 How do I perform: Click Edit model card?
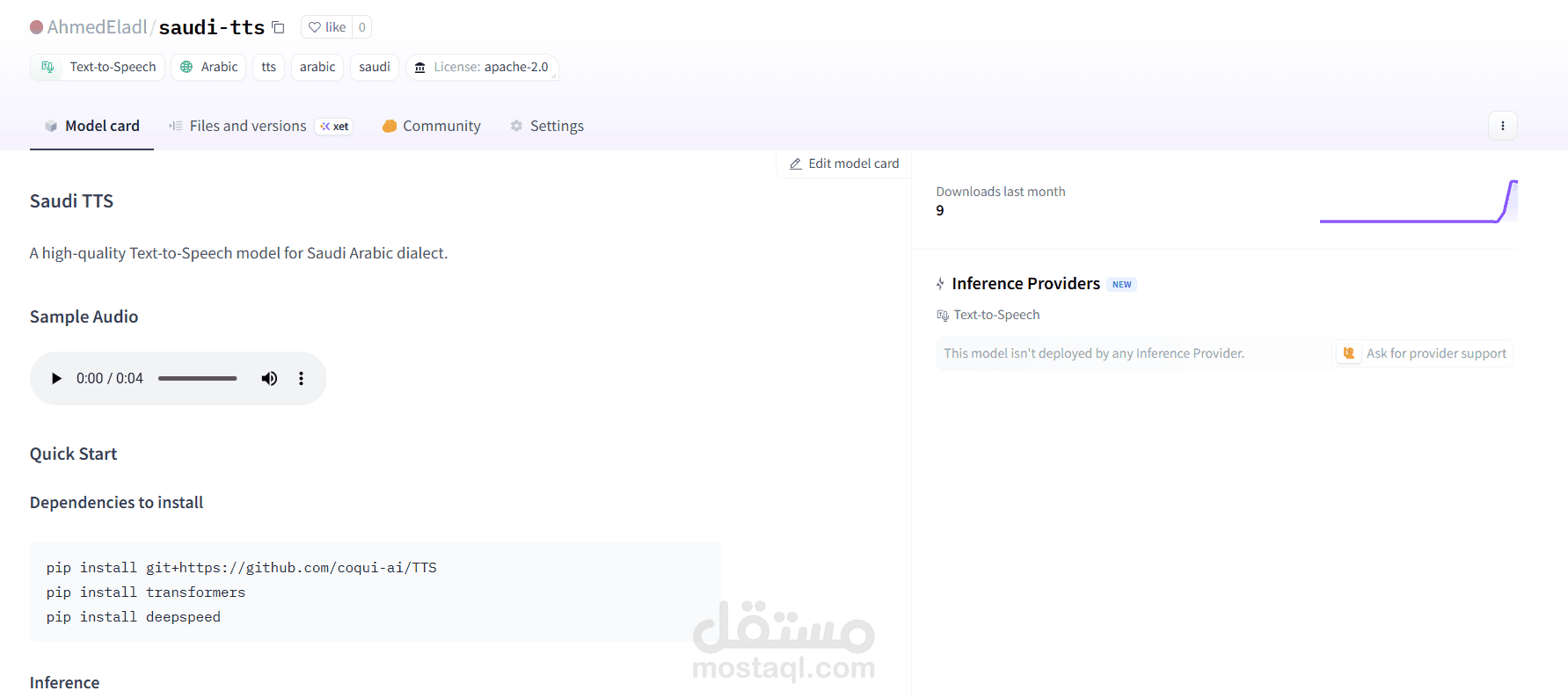(x=844, y=164)
